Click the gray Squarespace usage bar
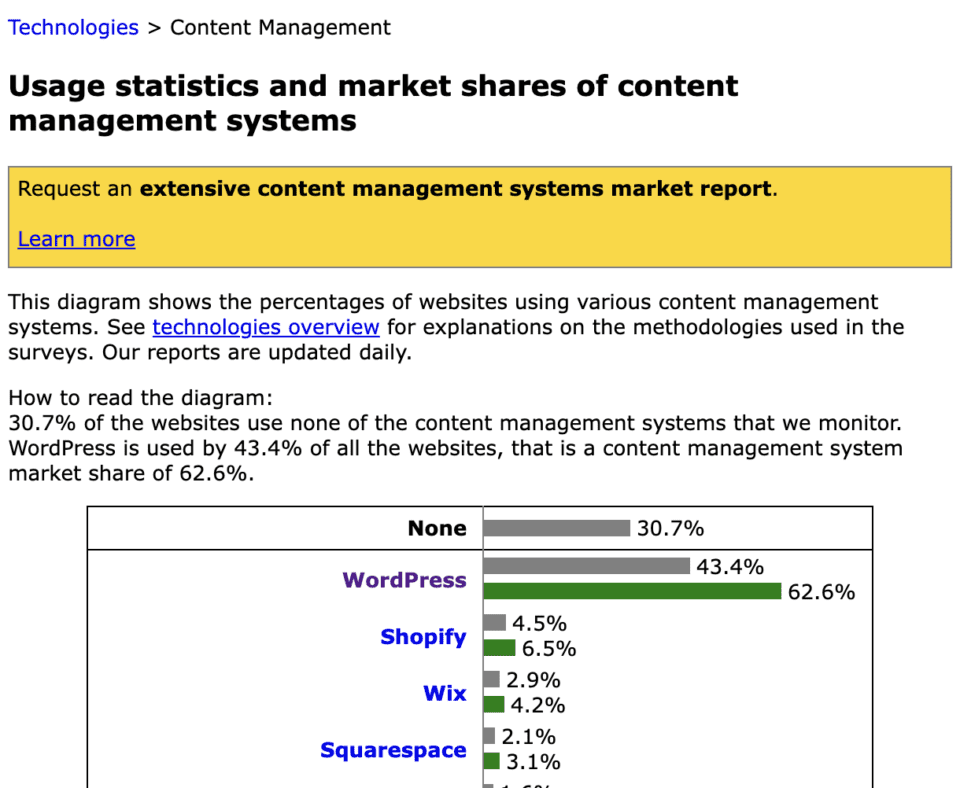 (x=489, y=736)
